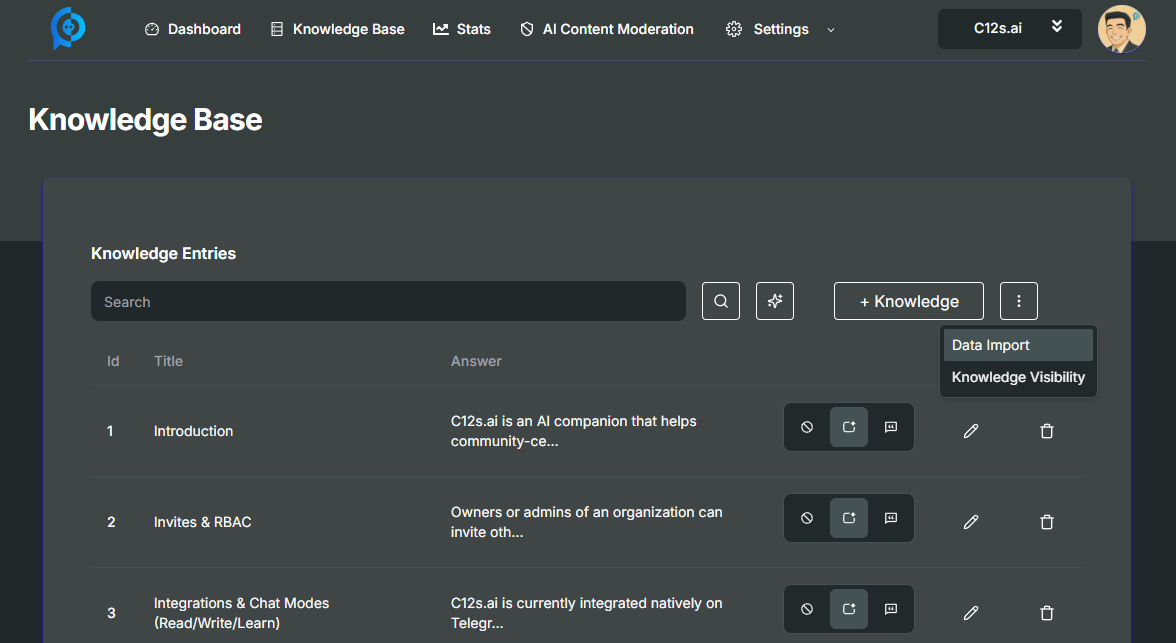Toggle quote mode on the Invites & RBAC entry
The width and height of the screenshot is (1176, 643).
click(x=890, y=518)
